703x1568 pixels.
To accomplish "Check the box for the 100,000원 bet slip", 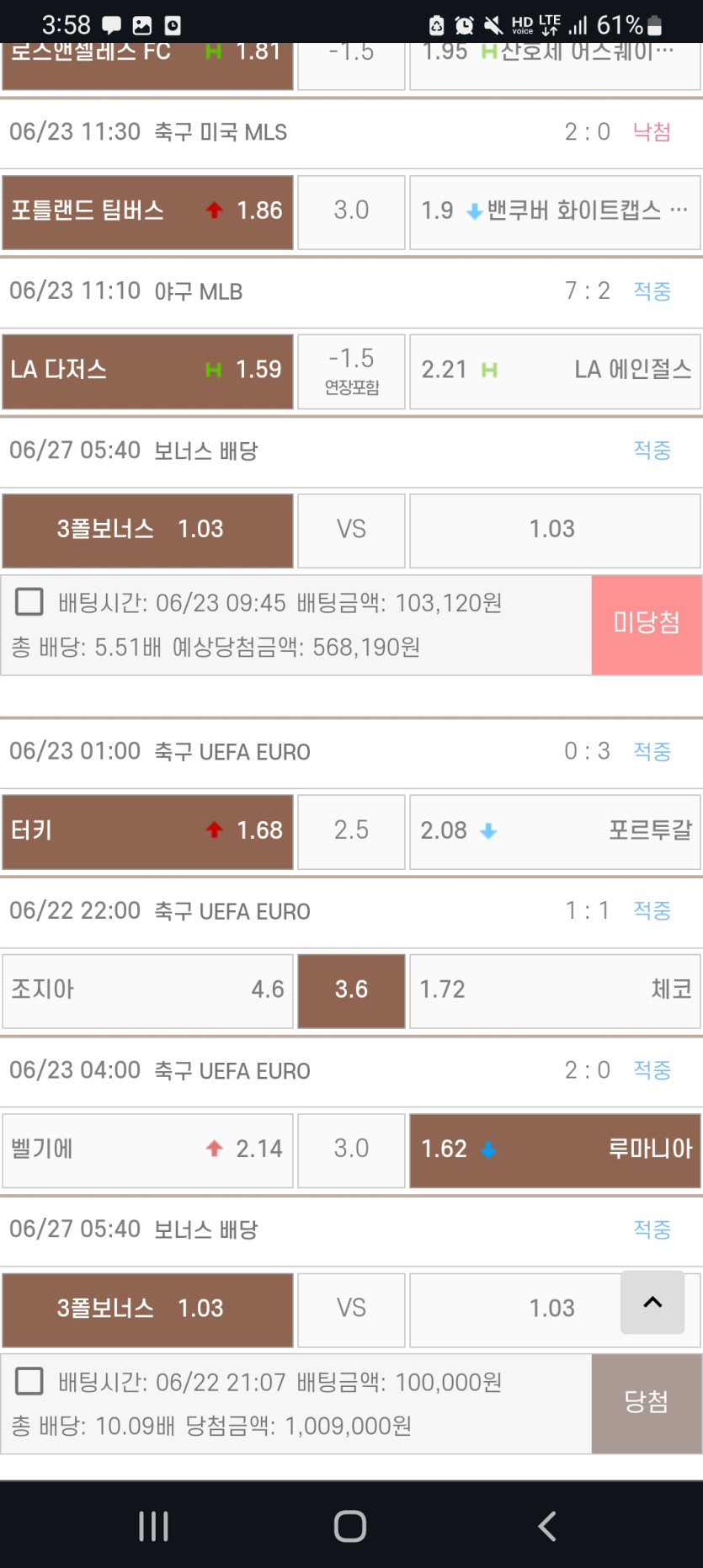I will pos(29,1381).
